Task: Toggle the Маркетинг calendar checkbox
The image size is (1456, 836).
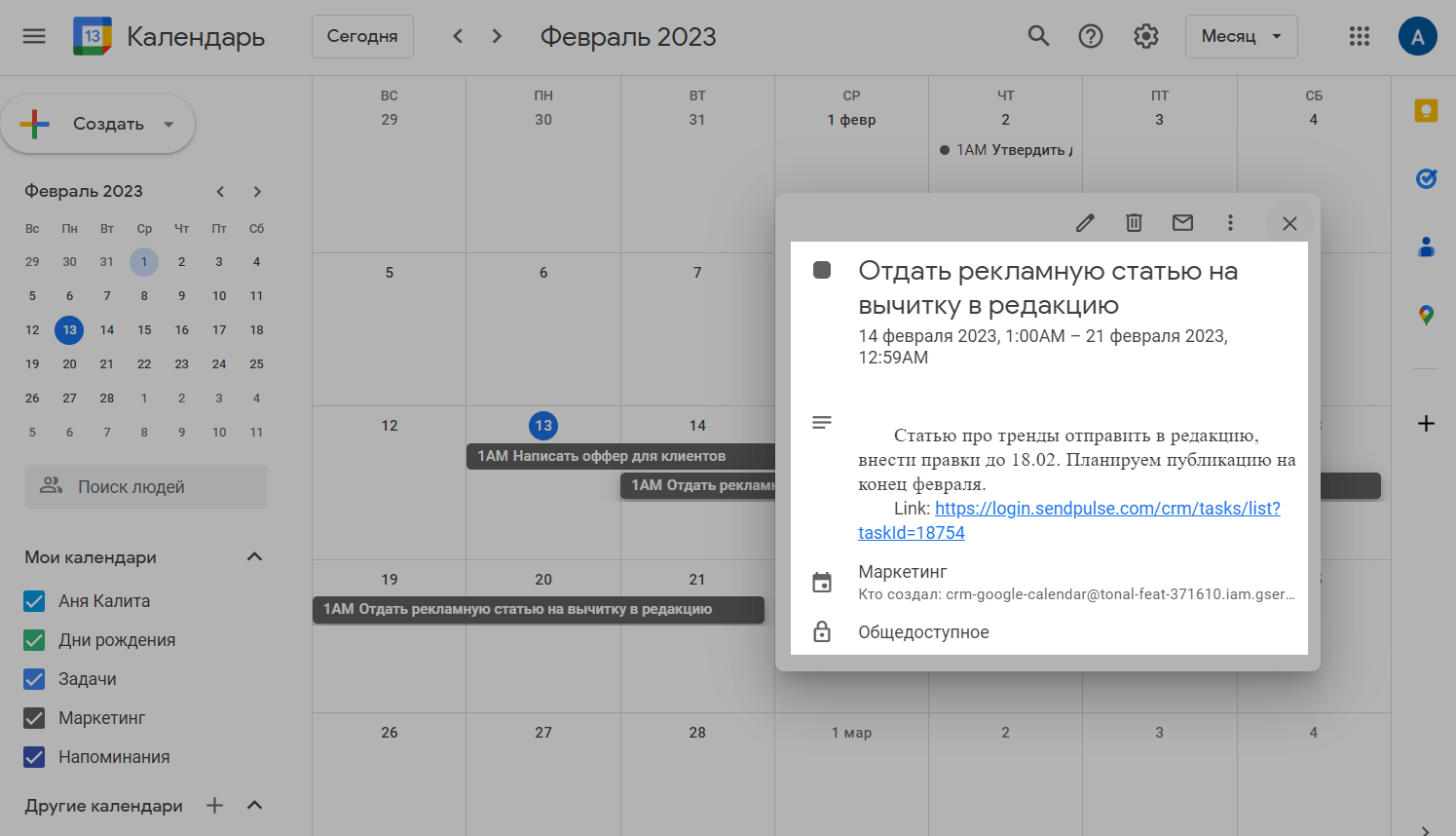Action: (34, 718)
